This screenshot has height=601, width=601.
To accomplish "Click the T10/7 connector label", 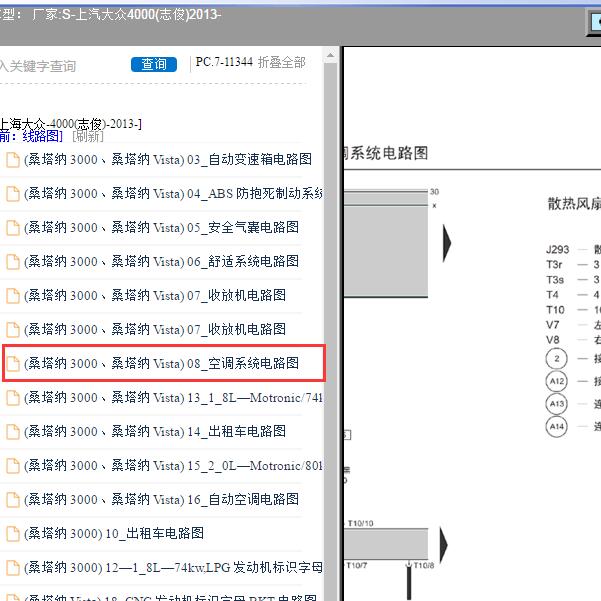I will [356, 565].
